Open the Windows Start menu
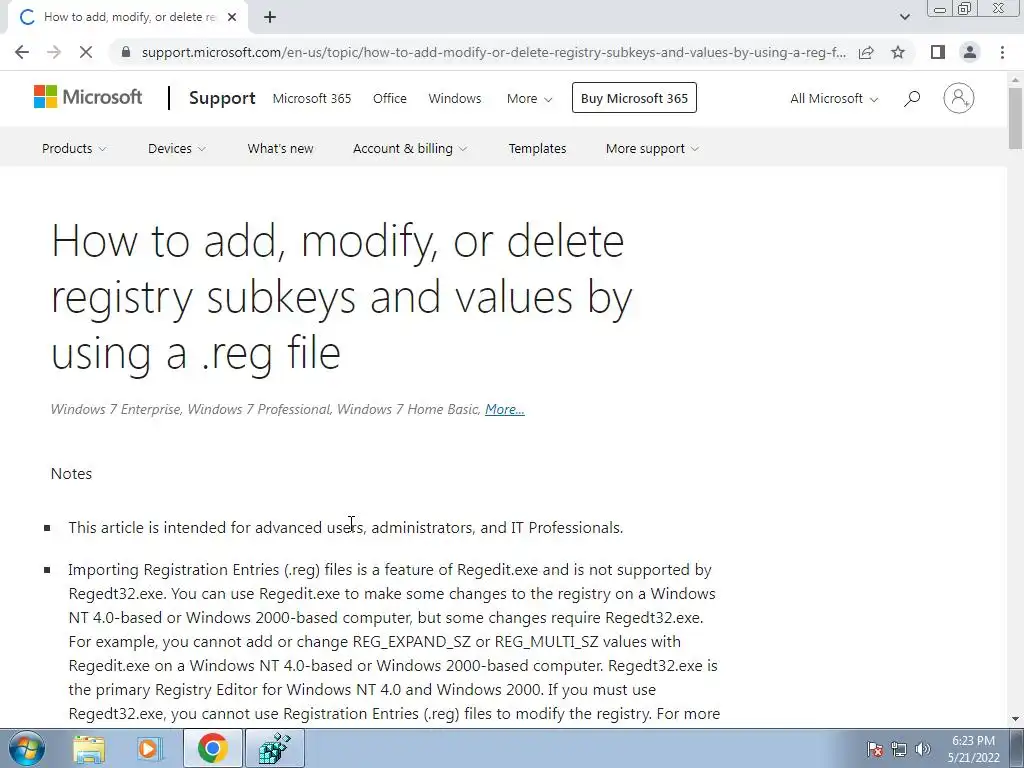This screenshot has height=768, width=1024. 27,748
